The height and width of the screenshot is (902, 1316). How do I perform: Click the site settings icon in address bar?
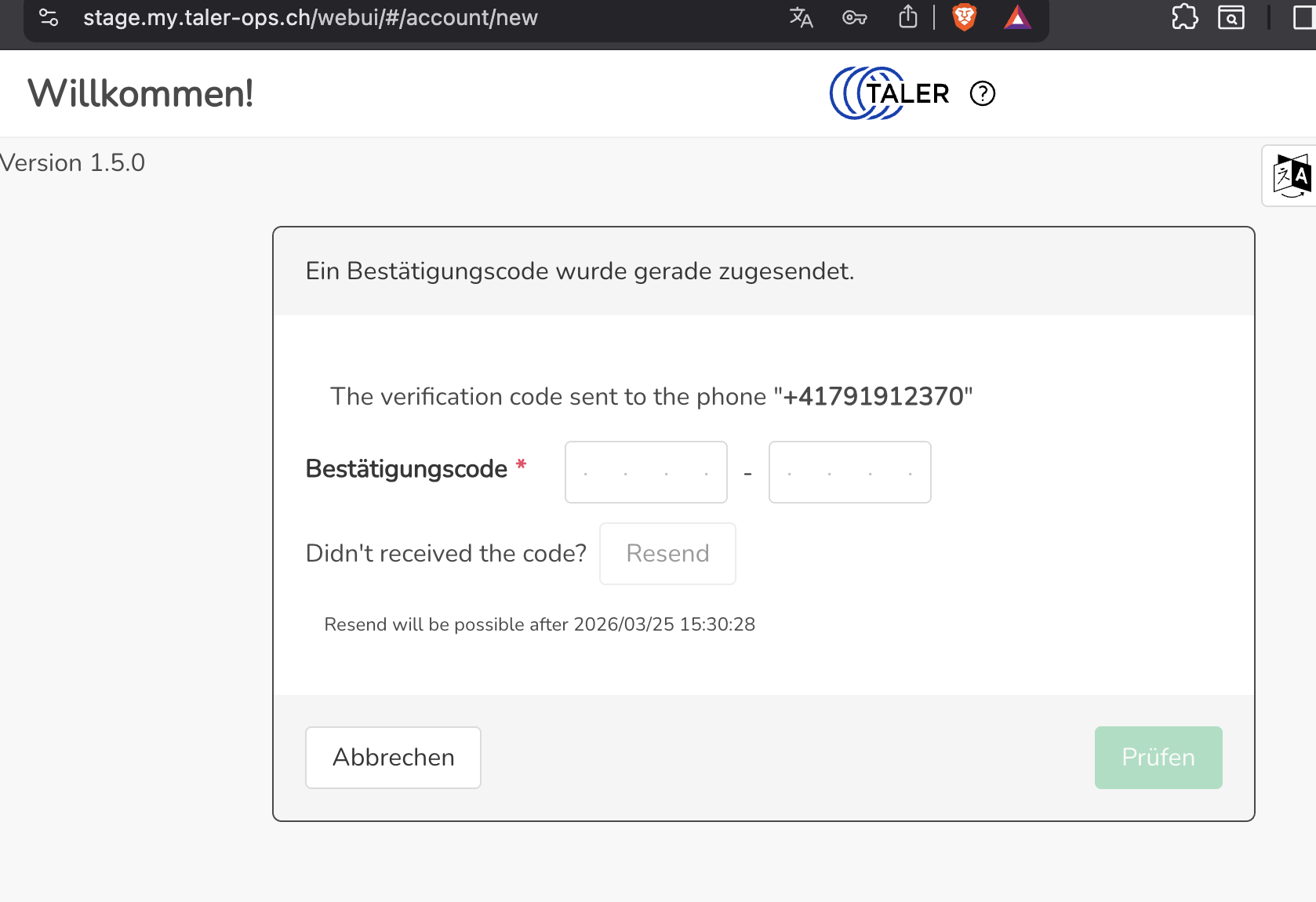click(49, 17)
